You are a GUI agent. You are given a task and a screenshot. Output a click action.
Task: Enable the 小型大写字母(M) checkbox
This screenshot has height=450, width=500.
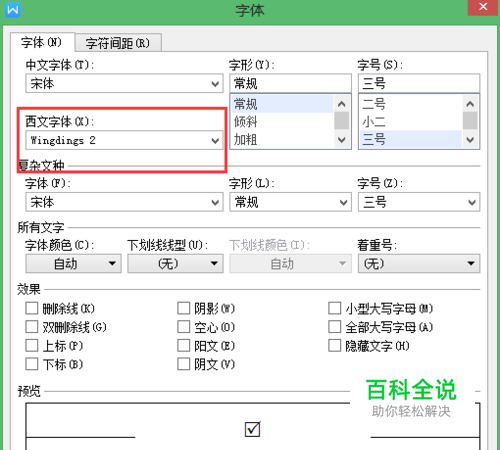pyautogui.click(x=335, y=308)
